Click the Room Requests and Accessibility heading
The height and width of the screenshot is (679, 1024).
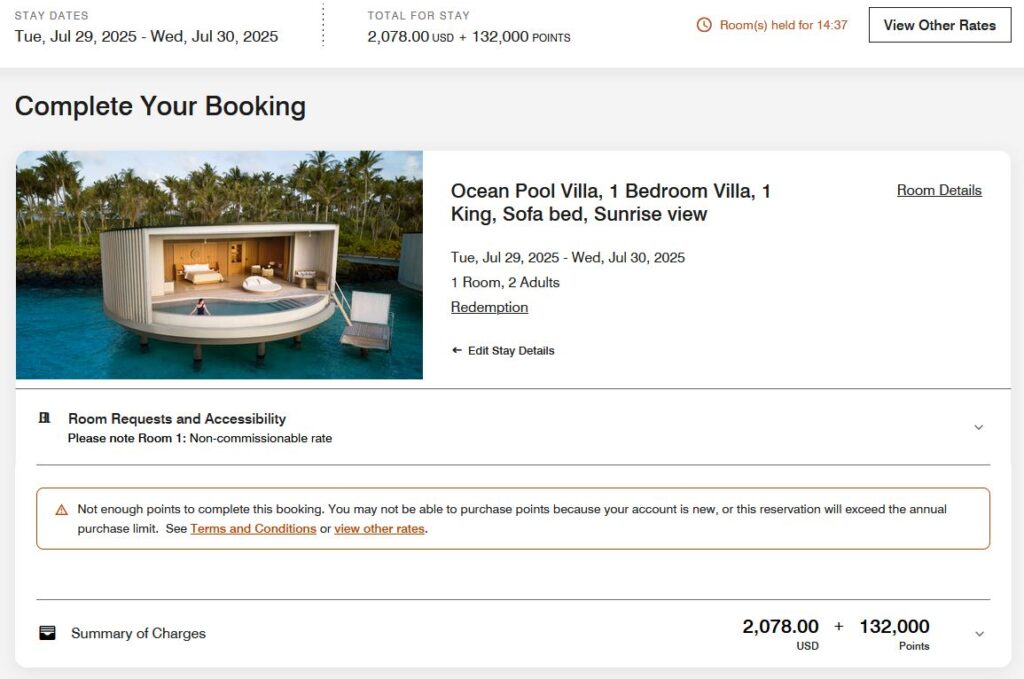[177, 419]
